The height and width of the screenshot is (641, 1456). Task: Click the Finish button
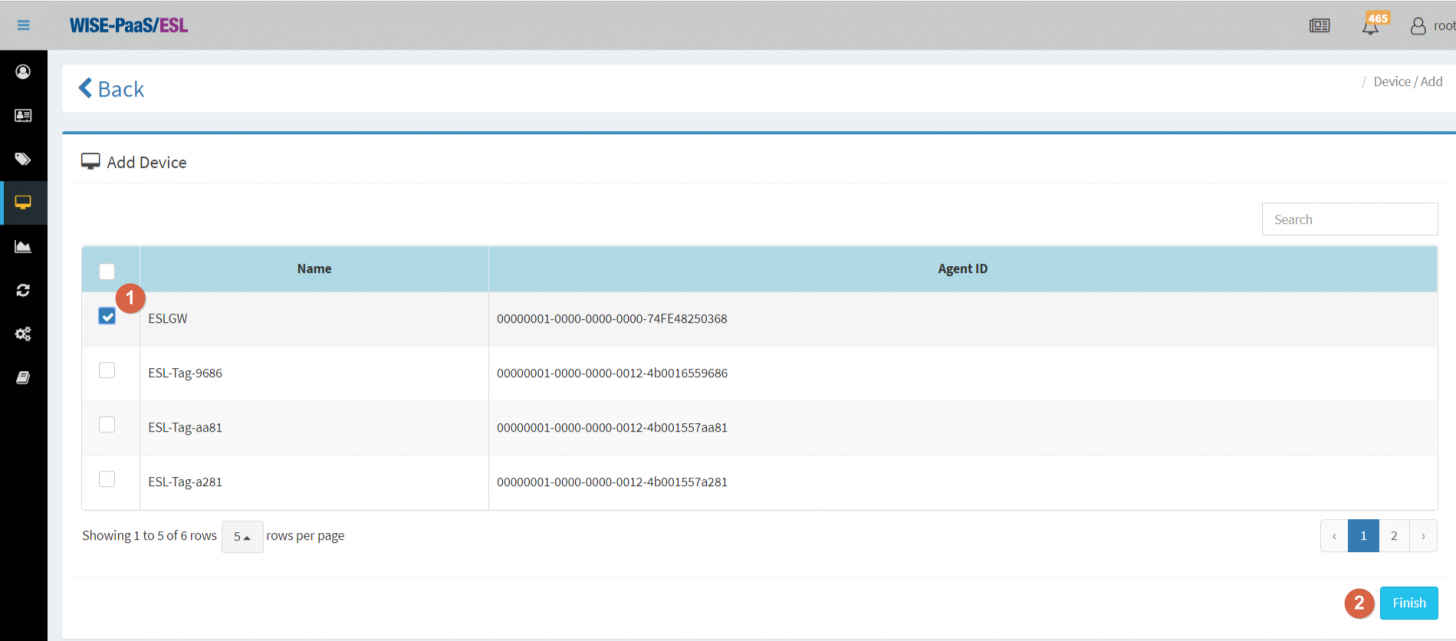(x=1408, y=602)
